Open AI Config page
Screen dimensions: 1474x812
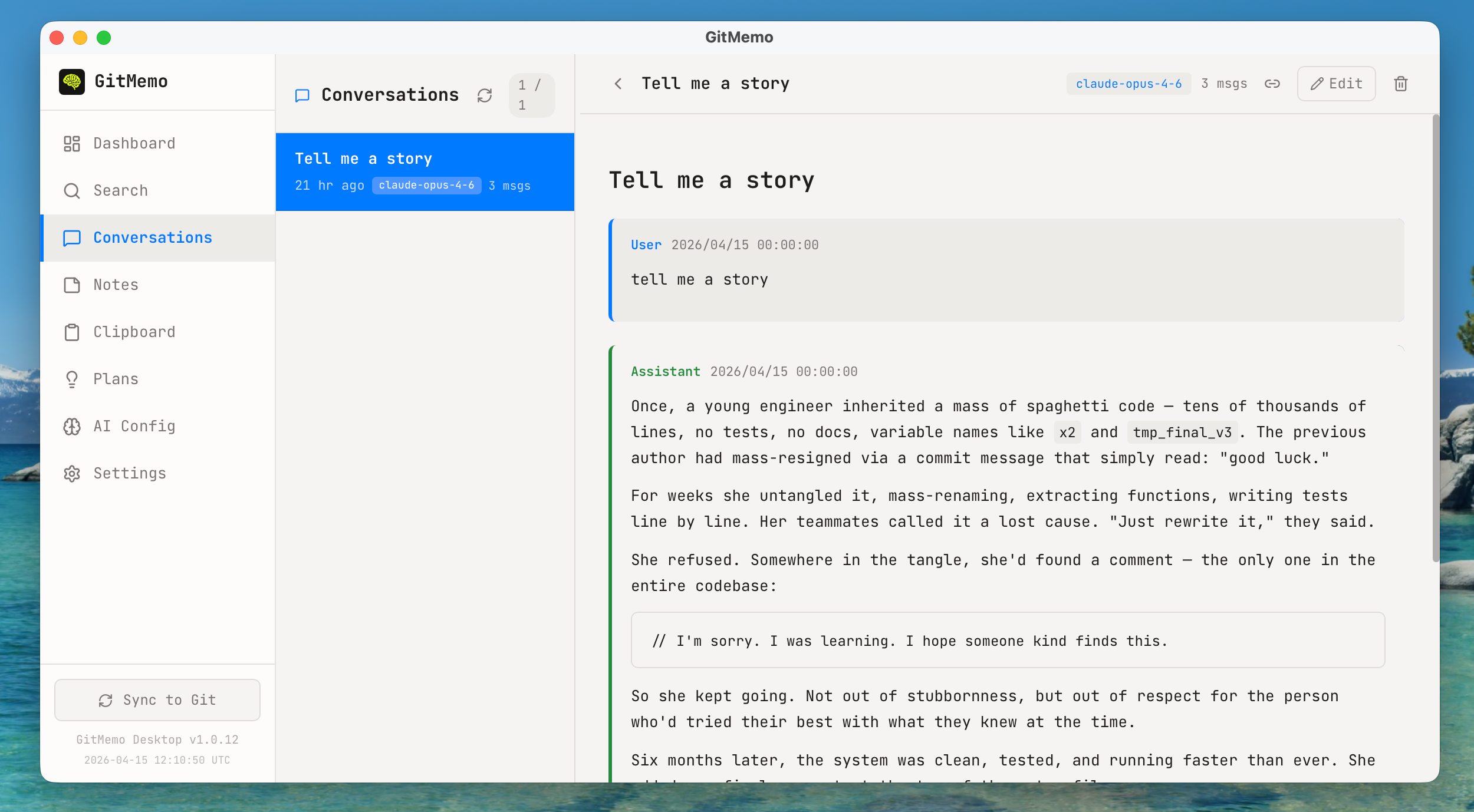click(134, 426)
